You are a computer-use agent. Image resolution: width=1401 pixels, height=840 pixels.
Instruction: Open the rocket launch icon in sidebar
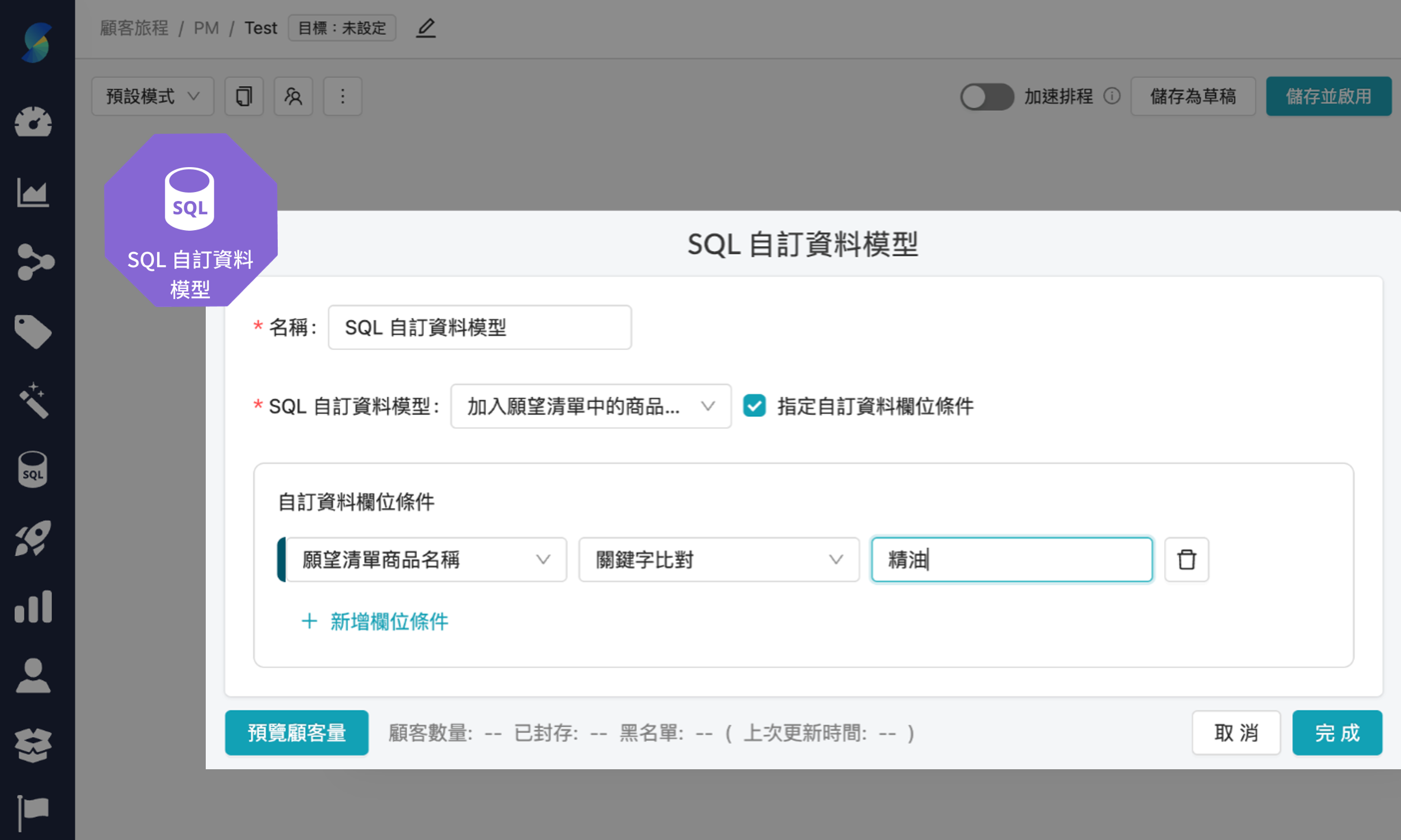click(x=33, y=538)
